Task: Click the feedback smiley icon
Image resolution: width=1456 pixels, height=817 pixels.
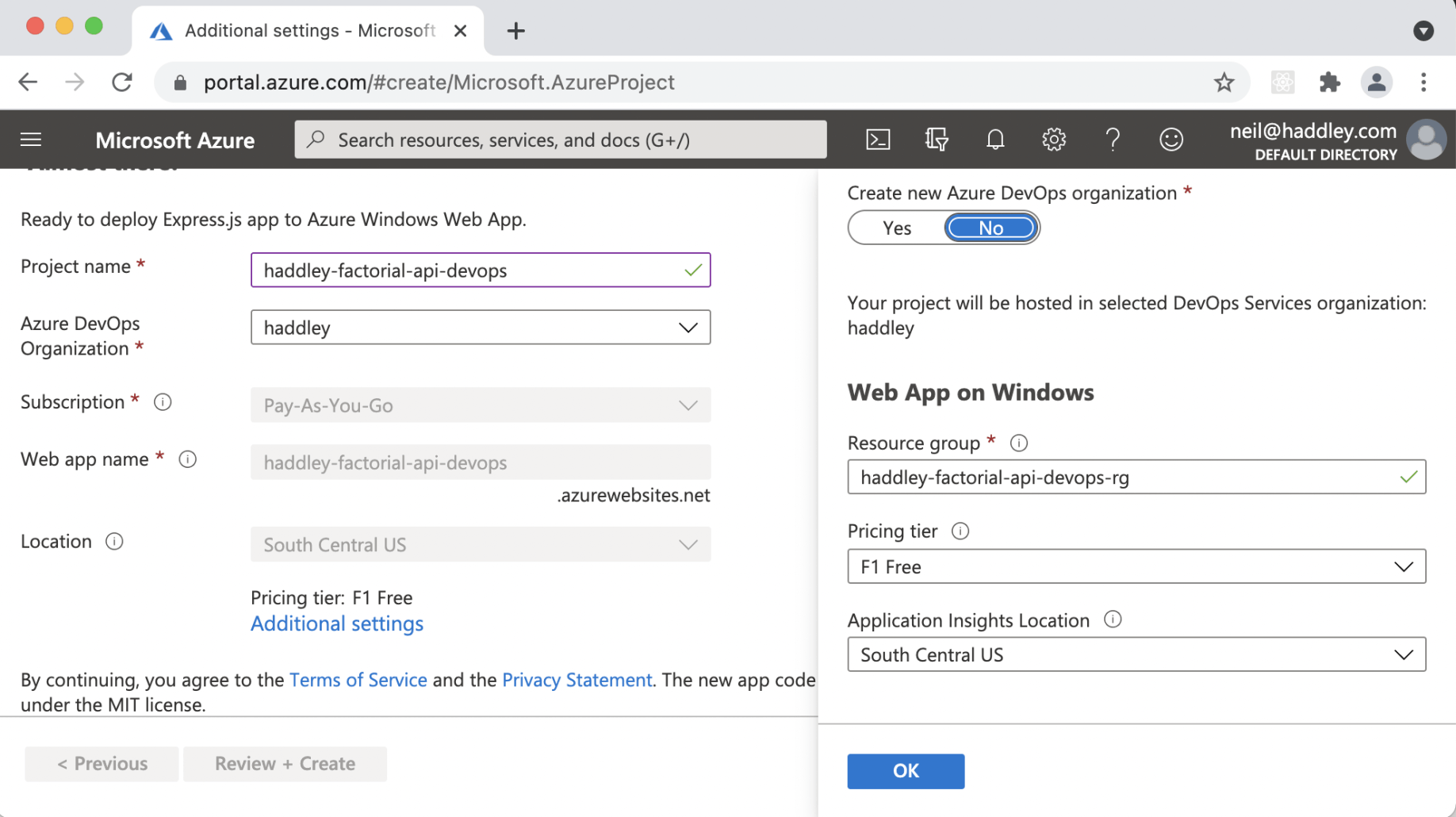Action: [x=1171, y=140]
